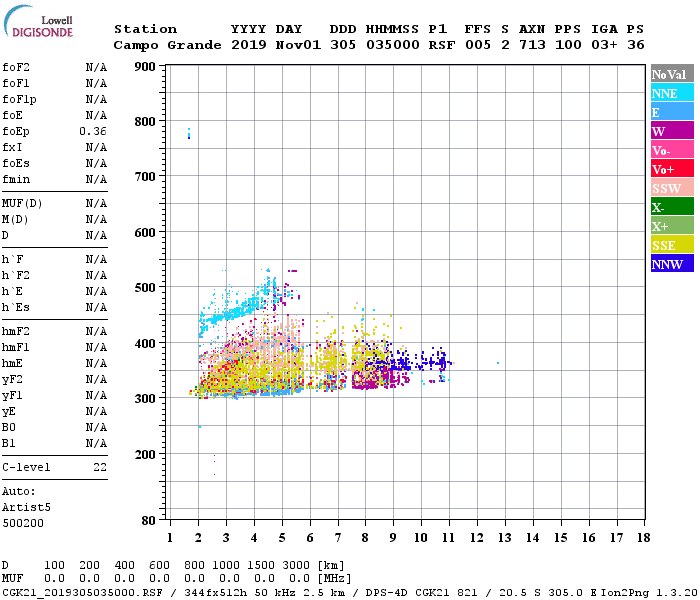Click the IGA value 03+
Viewport: 700px width, 600px height.
pyautogui.click(x=604, y=45)
